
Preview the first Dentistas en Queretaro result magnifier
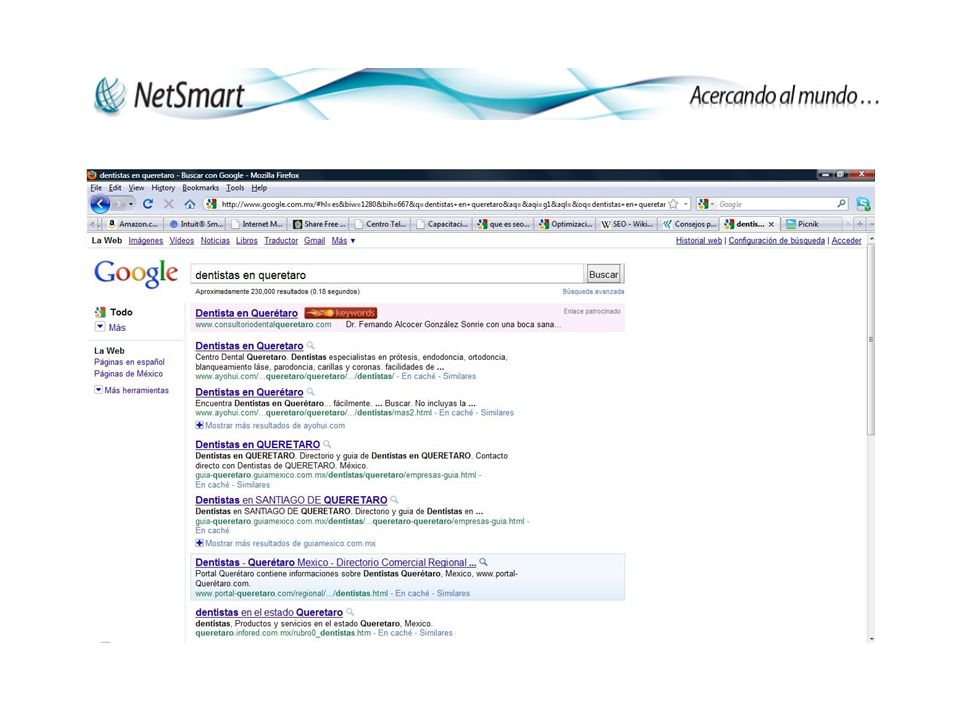(310, 345)
